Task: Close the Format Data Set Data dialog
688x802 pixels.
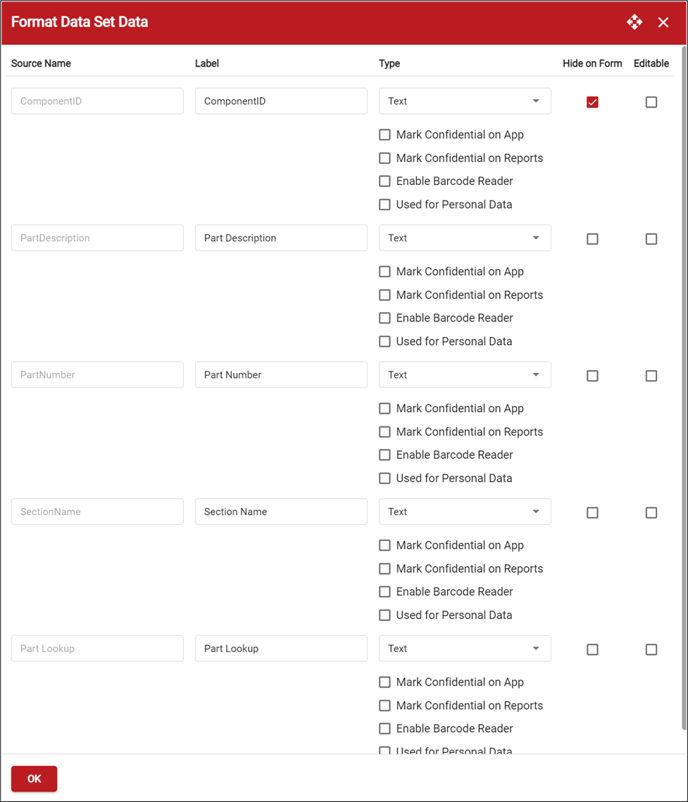Action: 663,23
